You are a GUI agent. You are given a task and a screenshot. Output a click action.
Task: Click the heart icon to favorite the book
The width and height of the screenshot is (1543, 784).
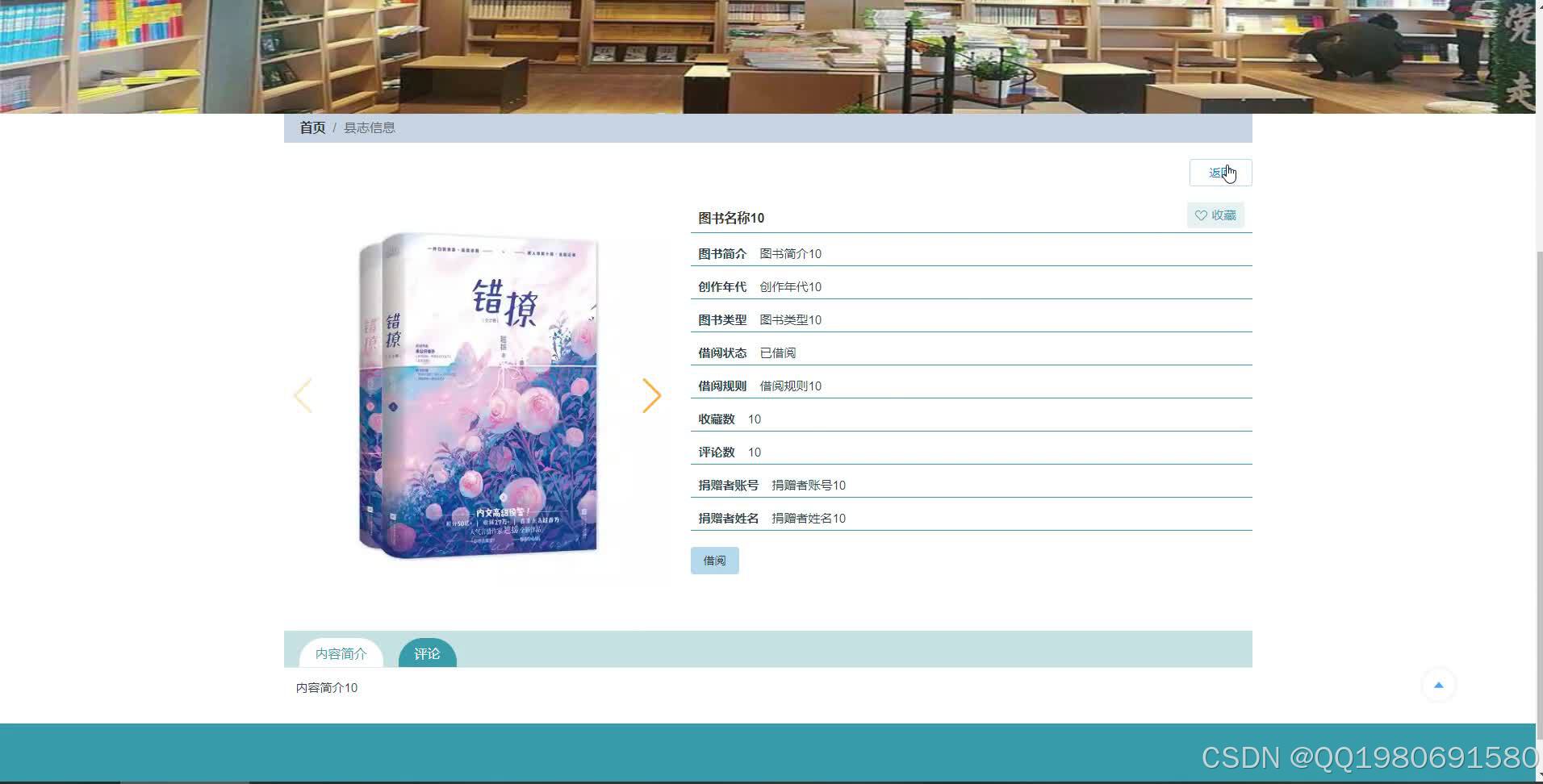coord(1200,215)
